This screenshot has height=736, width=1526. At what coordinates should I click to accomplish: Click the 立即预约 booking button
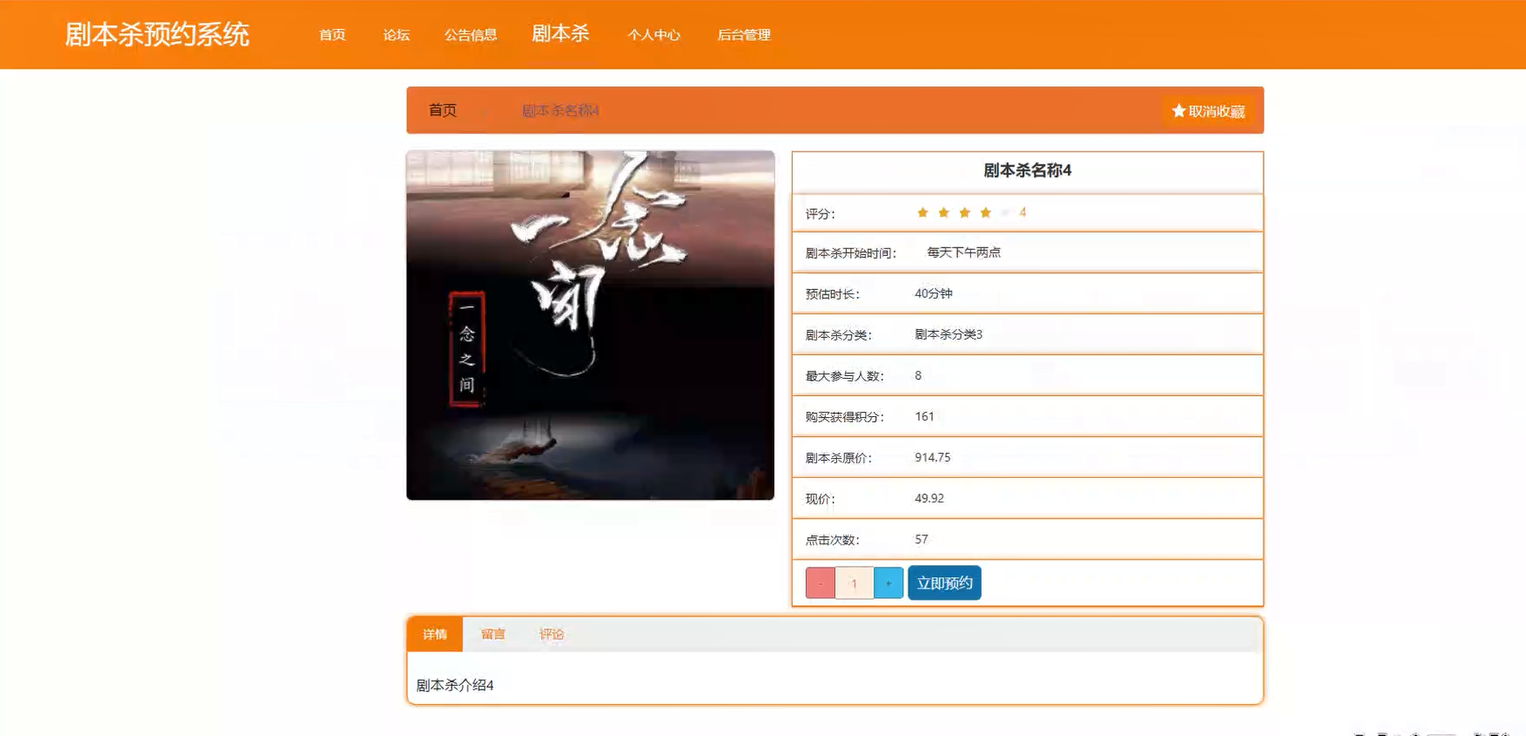tap(944, 583)
